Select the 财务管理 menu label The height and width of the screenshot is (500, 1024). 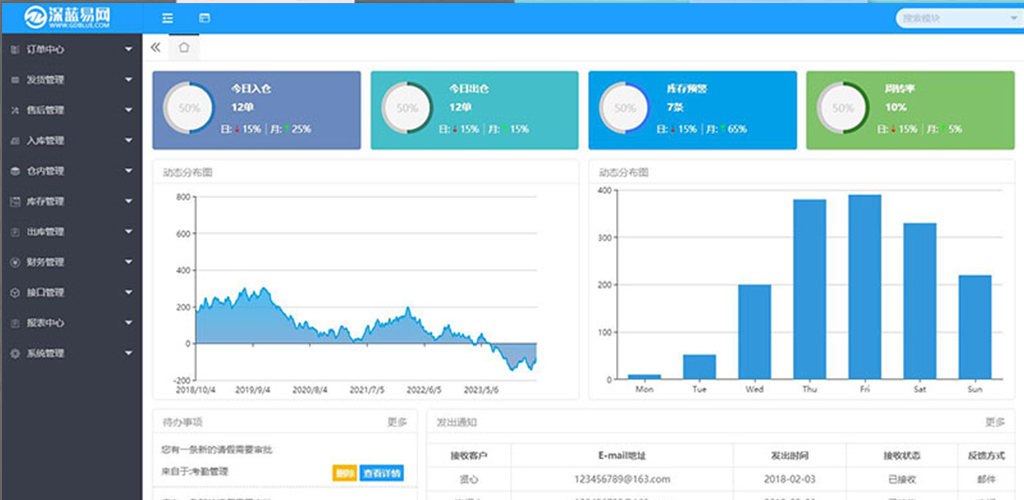pos(45,262)
